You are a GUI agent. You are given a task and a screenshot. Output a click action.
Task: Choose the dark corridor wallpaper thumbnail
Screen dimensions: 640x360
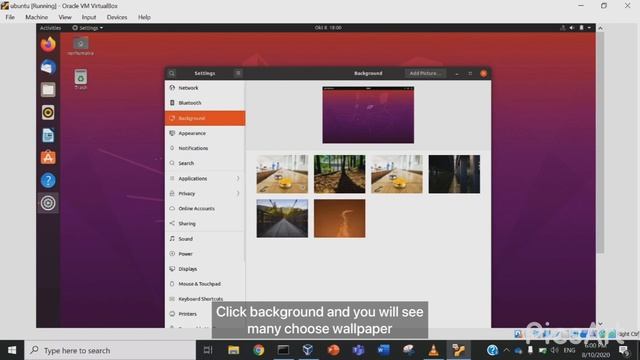(454, 174)
